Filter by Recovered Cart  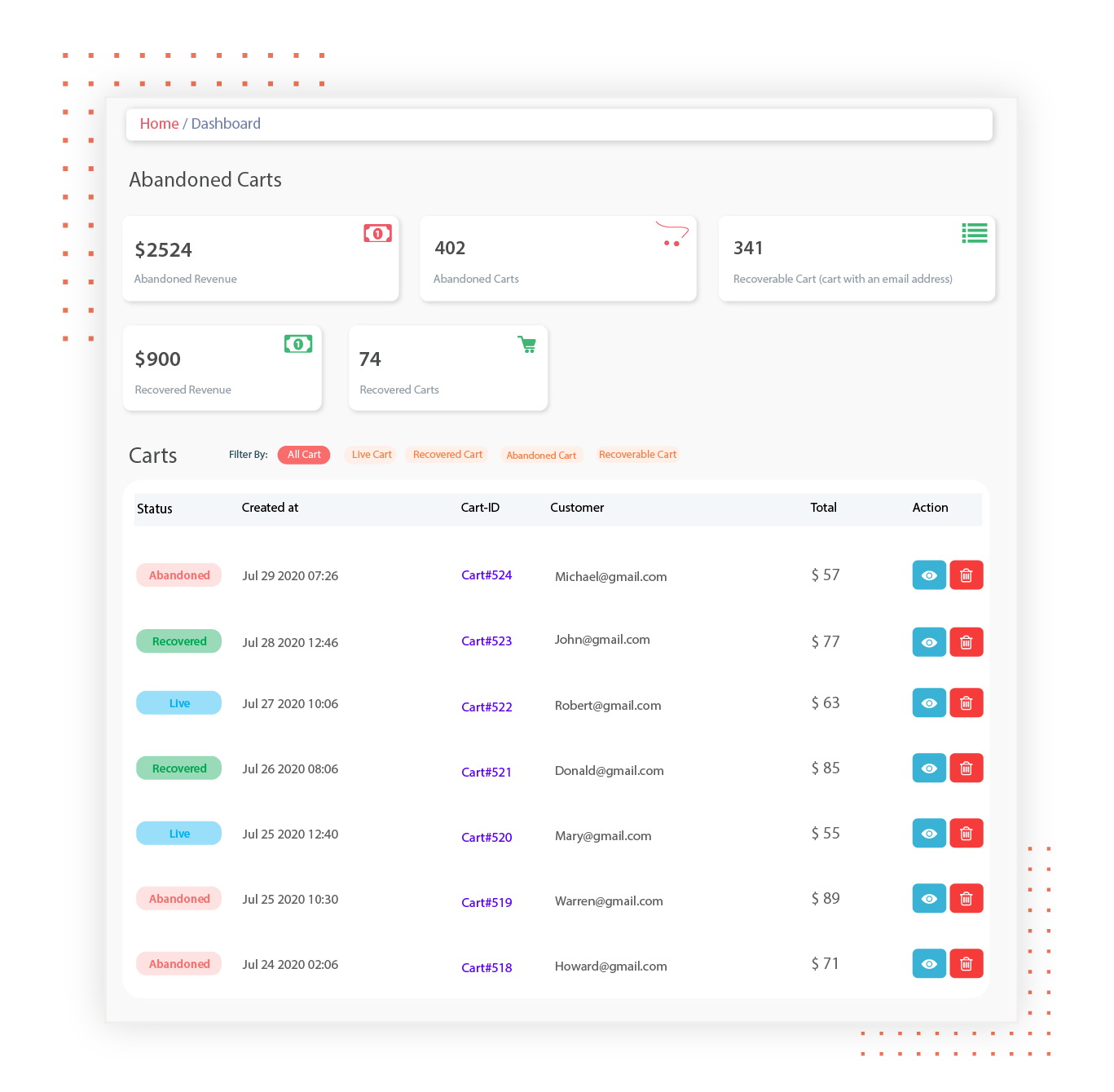447,455
